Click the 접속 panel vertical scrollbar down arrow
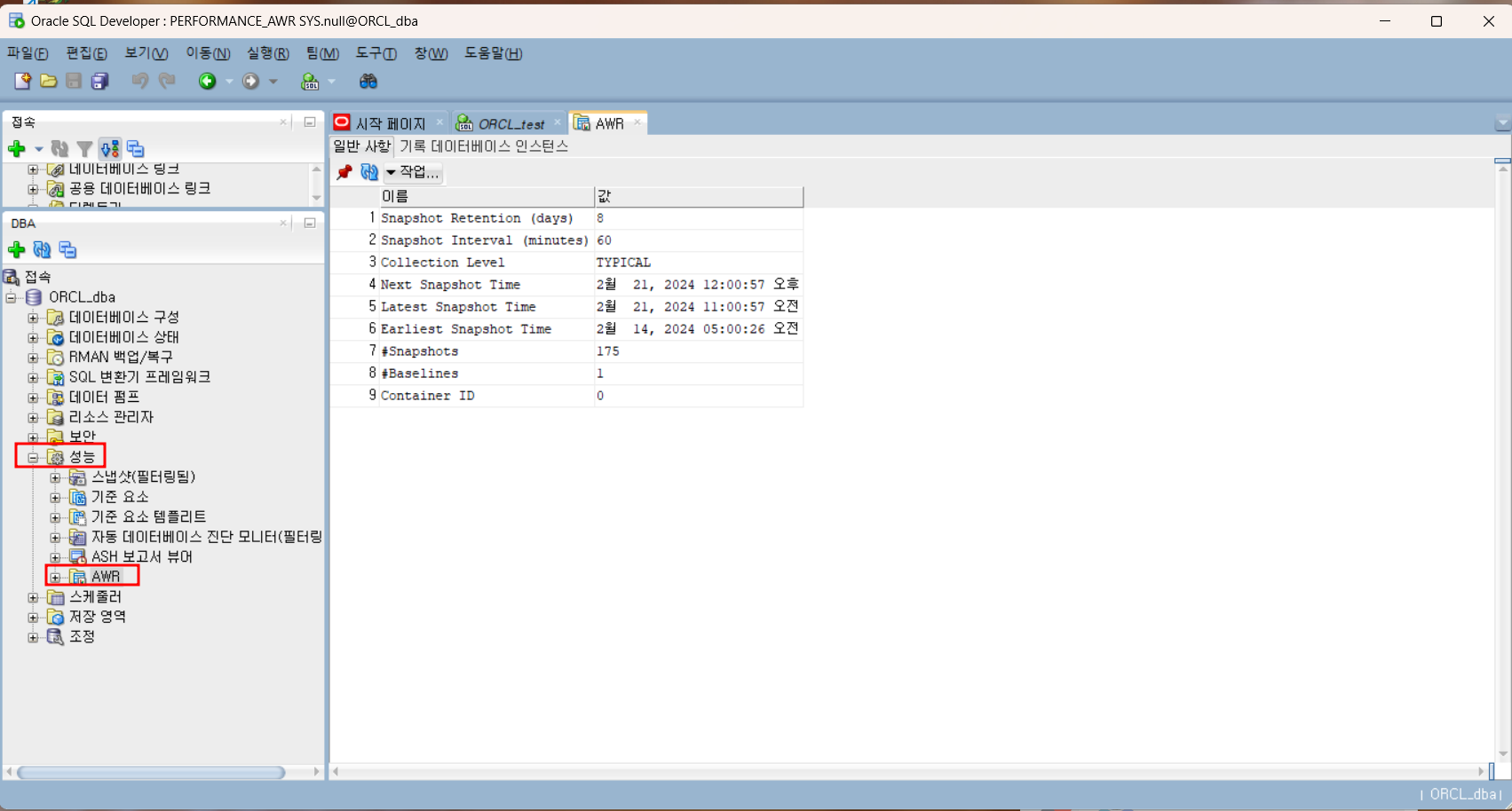The height and width of the screenshot is (811, 1512). 317,198
